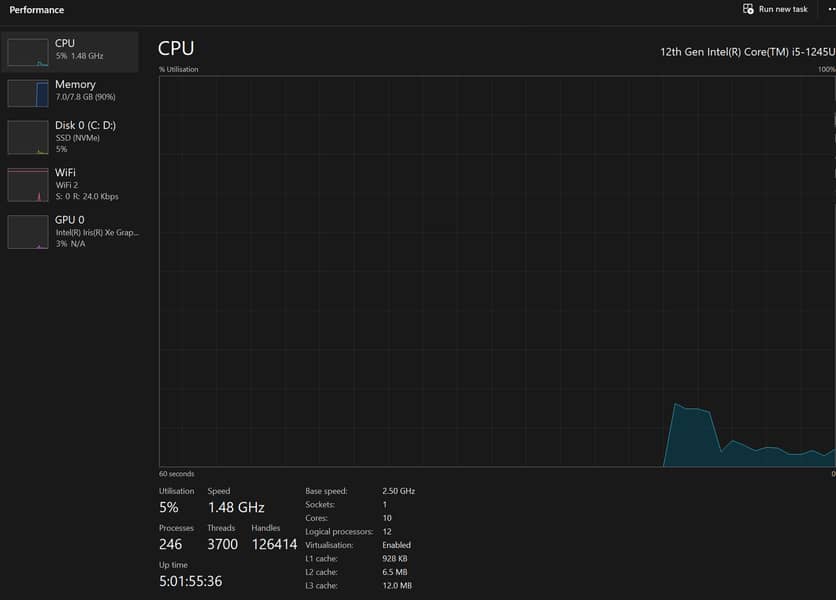The image size is (836, 600).
Task: Click the L3 cache value 12.0 MB
Action: pyautogui.click(x=397, y=586)
